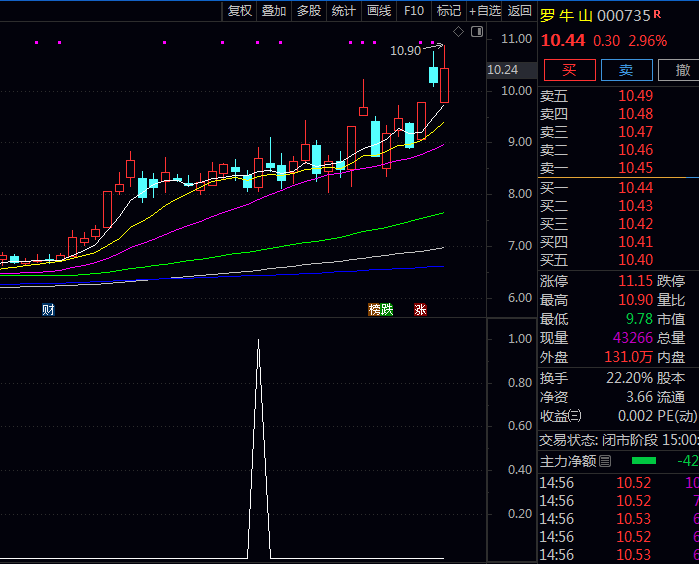Click the 榜跌 marker on the chart

(x=381, y=310)
